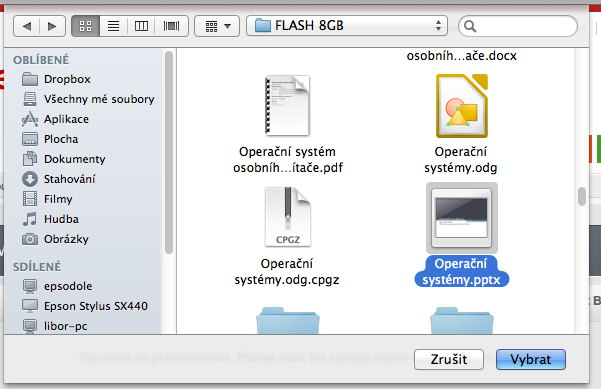Click the Všechny mé soubory icon
Image resolution: width=601 pixels, height=389 pixels.
[x=30, y=99]
